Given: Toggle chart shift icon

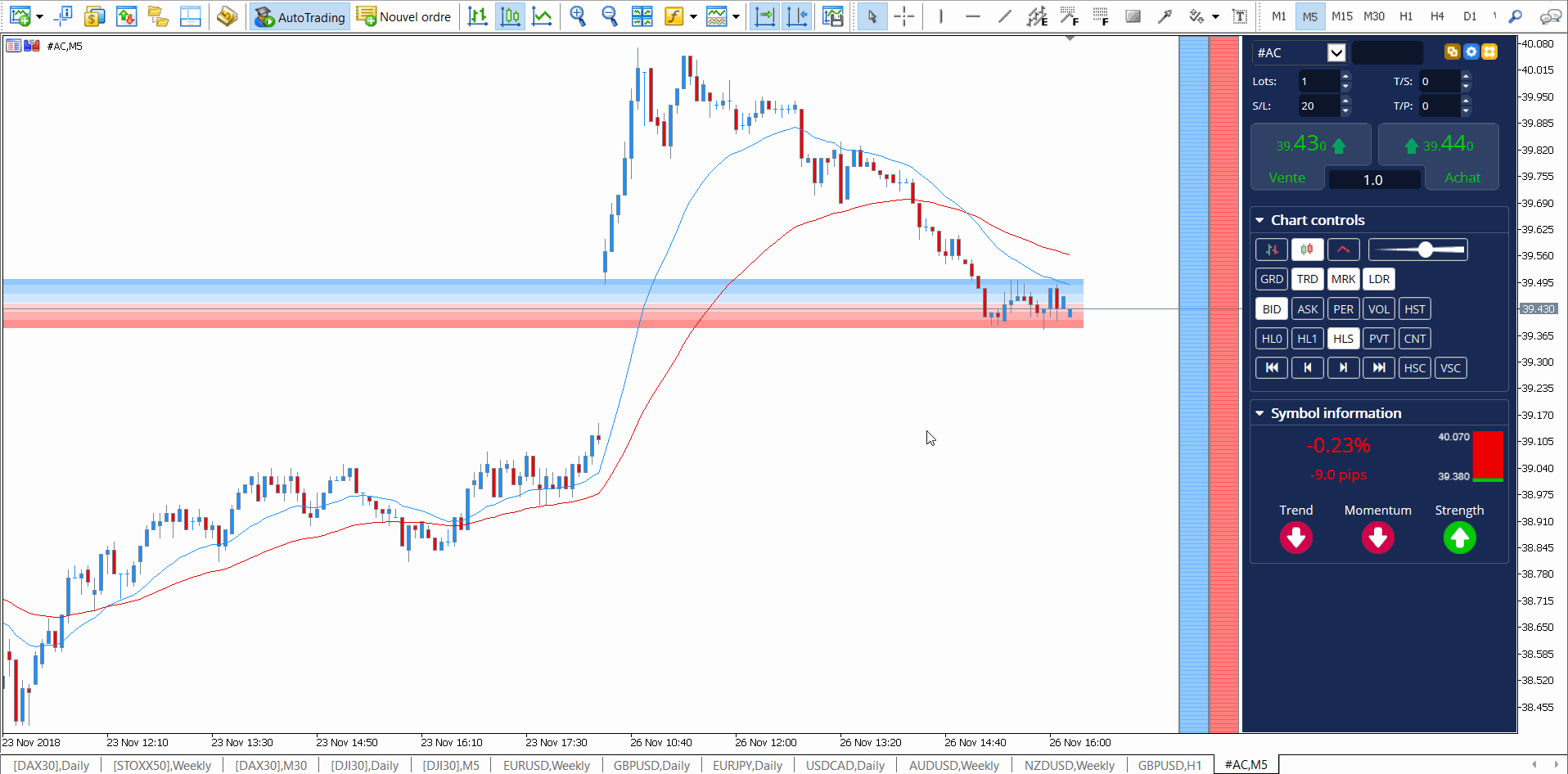Looking at the screenshot, I should click(797, 16).
